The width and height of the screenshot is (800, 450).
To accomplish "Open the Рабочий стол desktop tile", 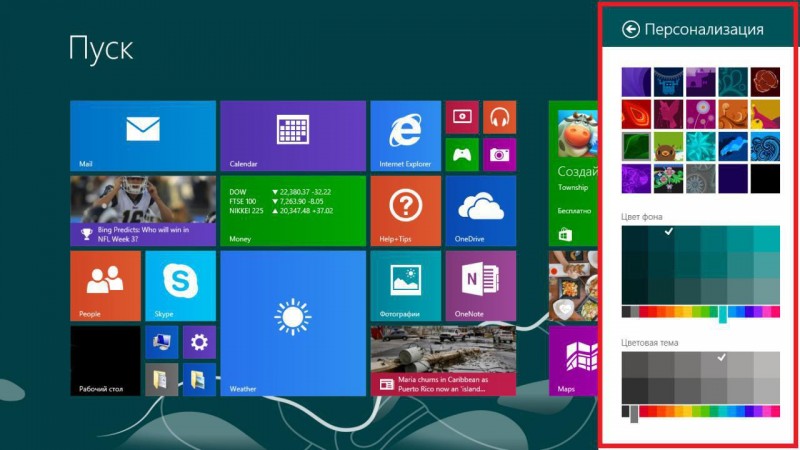I will 106,361.
